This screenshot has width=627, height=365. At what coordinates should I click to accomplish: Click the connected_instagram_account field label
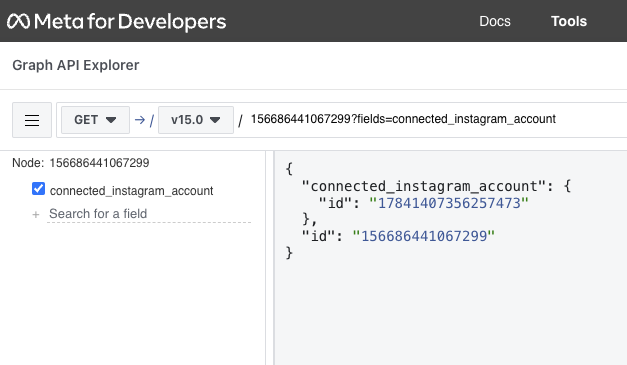(x=132, y=191)
